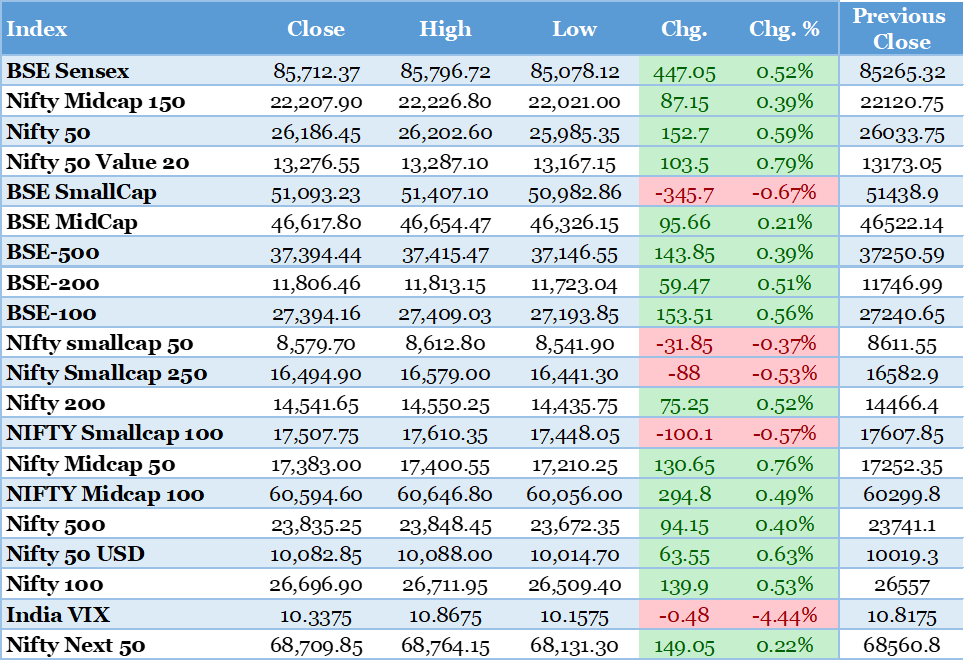Select NIFTY Smallcap 100's -0.57% cell

pos(784,433)
